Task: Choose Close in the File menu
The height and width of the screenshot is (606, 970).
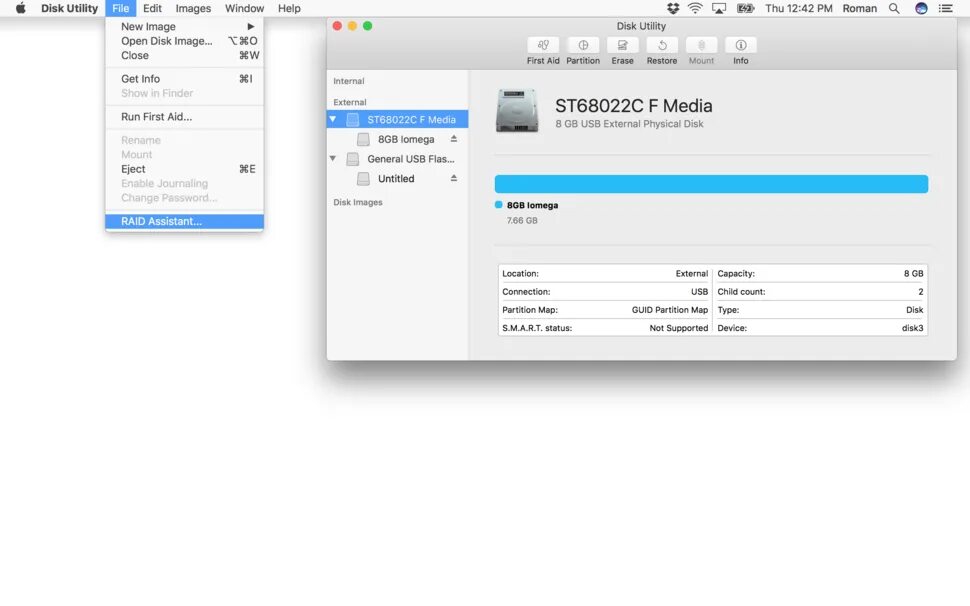Action: point(184,55)
